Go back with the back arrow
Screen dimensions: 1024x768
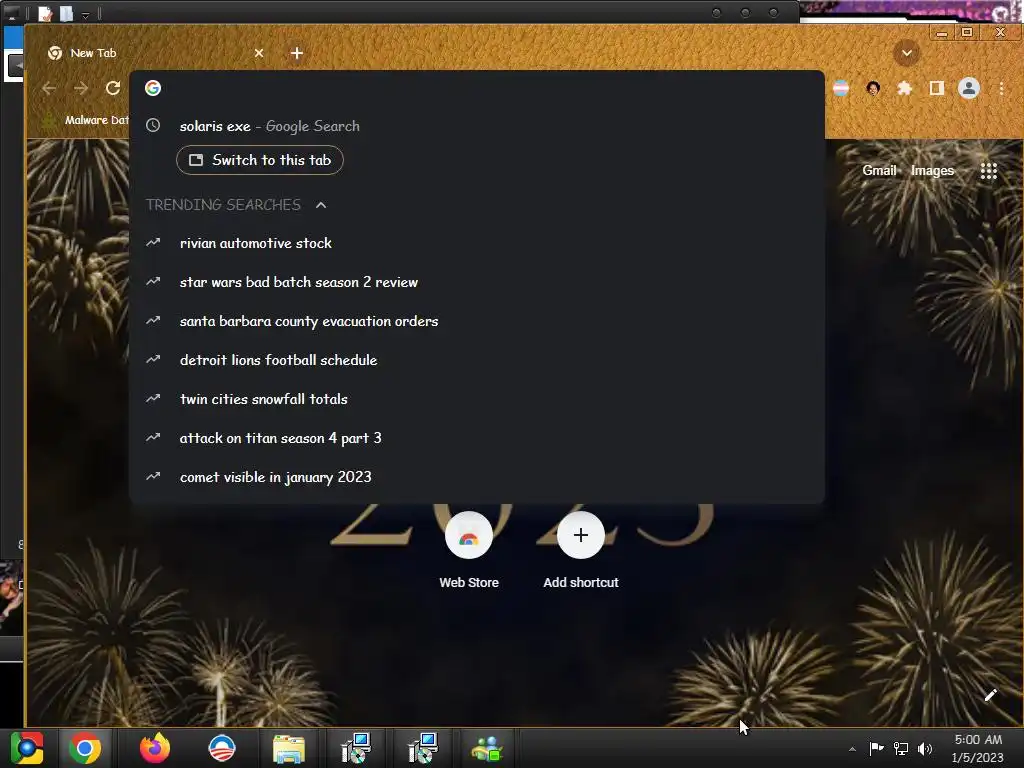click(49, 88)
